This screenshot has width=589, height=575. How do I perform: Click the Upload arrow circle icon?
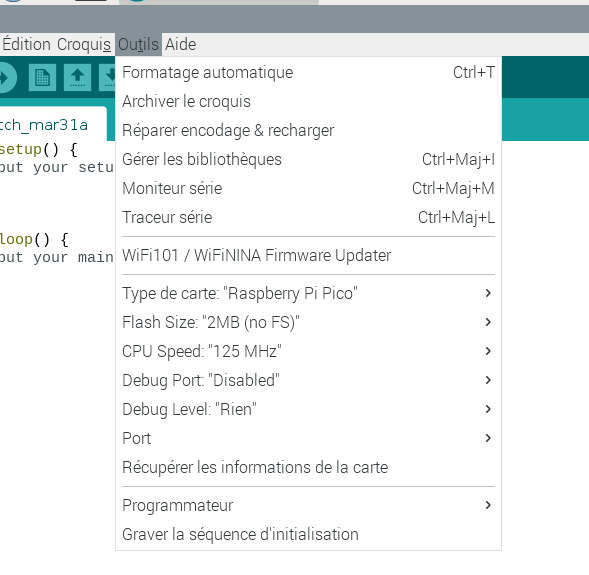(x=6, y=77)
